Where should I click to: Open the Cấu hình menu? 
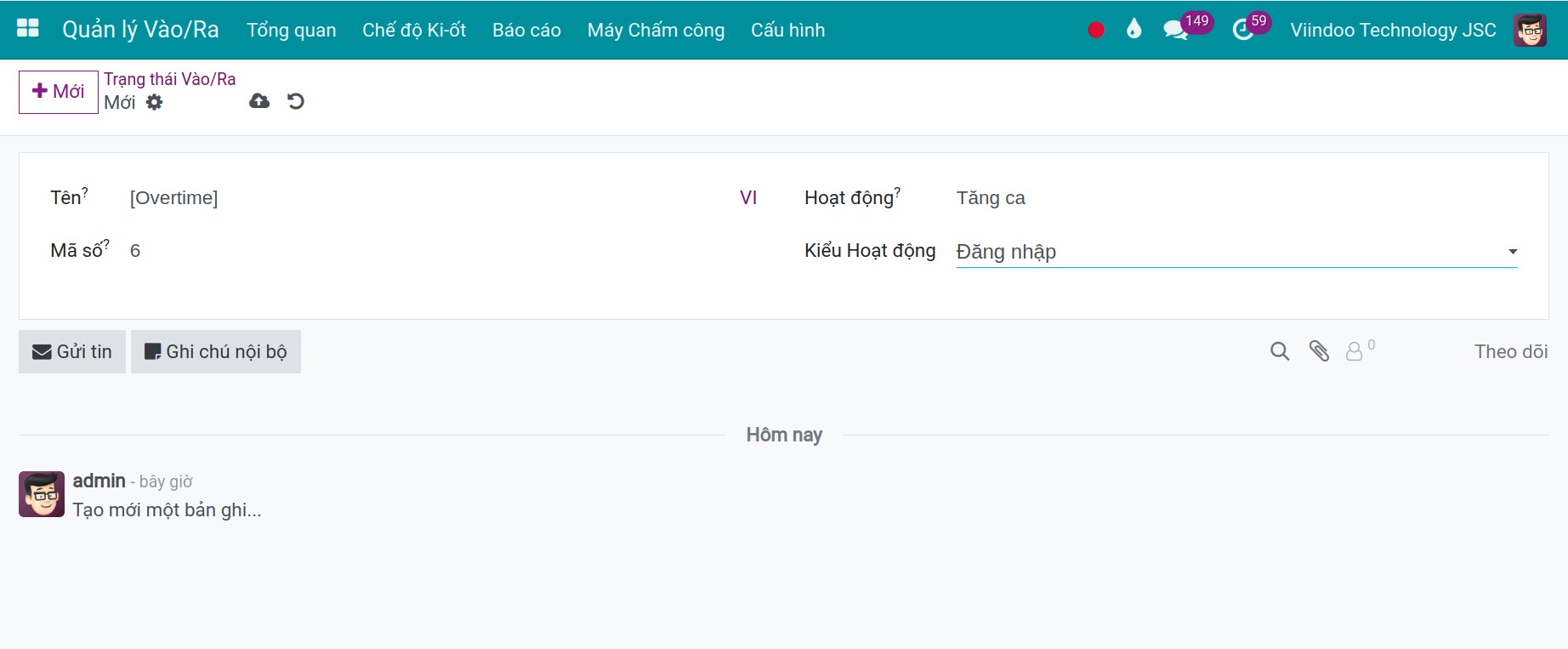pos(787,30)
